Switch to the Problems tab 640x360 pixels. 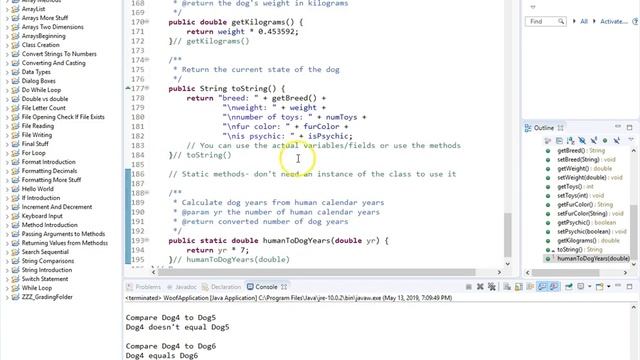(x=144, y=287)
